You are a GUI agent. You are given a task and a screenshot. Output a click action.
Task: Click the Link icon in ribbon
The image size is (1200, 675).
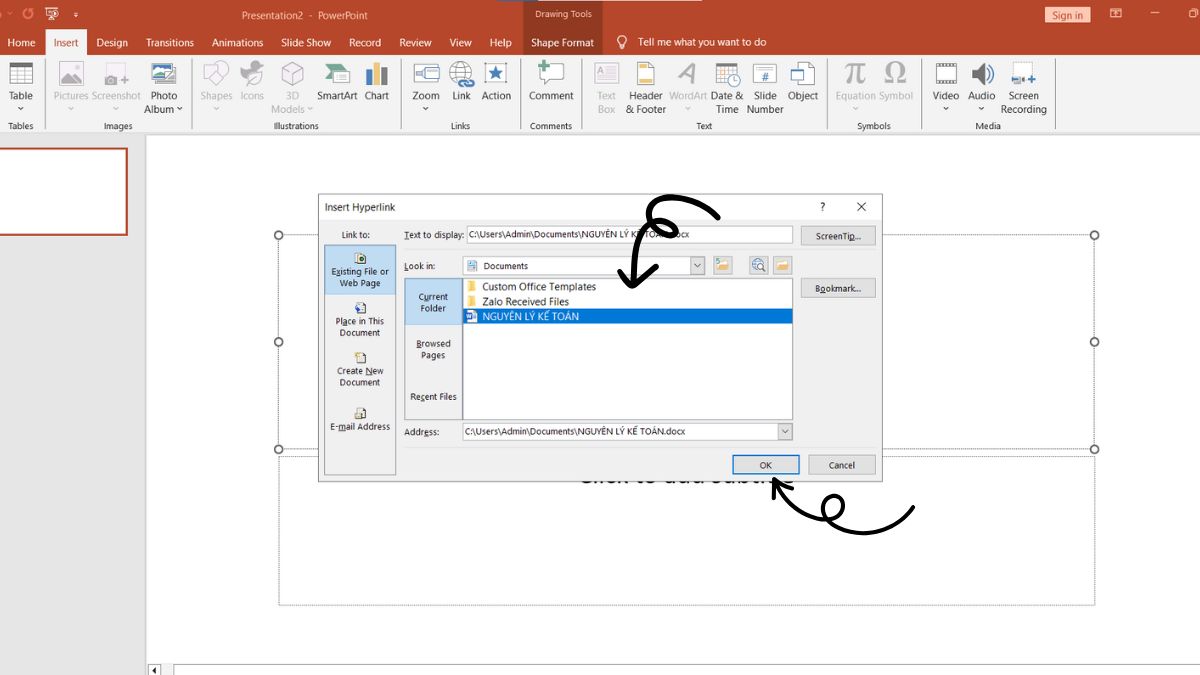[x=461, y=82]
